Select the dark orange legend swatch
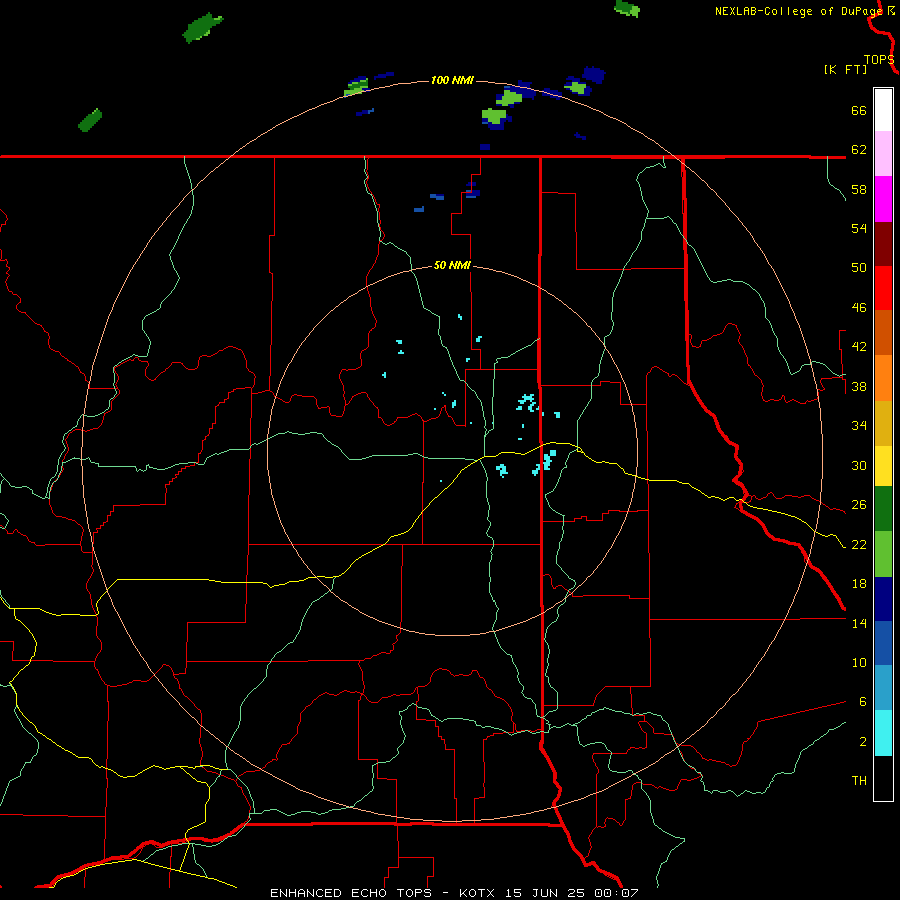The width and height of the screenshot is (900, 900). (x=883, y=332)
